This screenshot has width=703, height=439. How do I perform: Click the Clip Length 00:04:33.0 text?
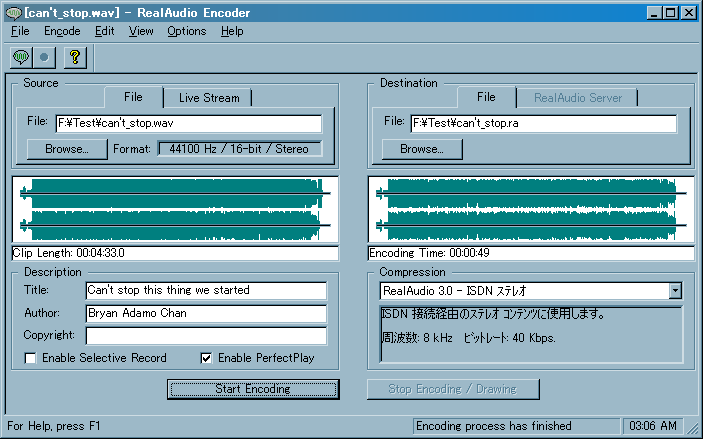click(69, 253)
